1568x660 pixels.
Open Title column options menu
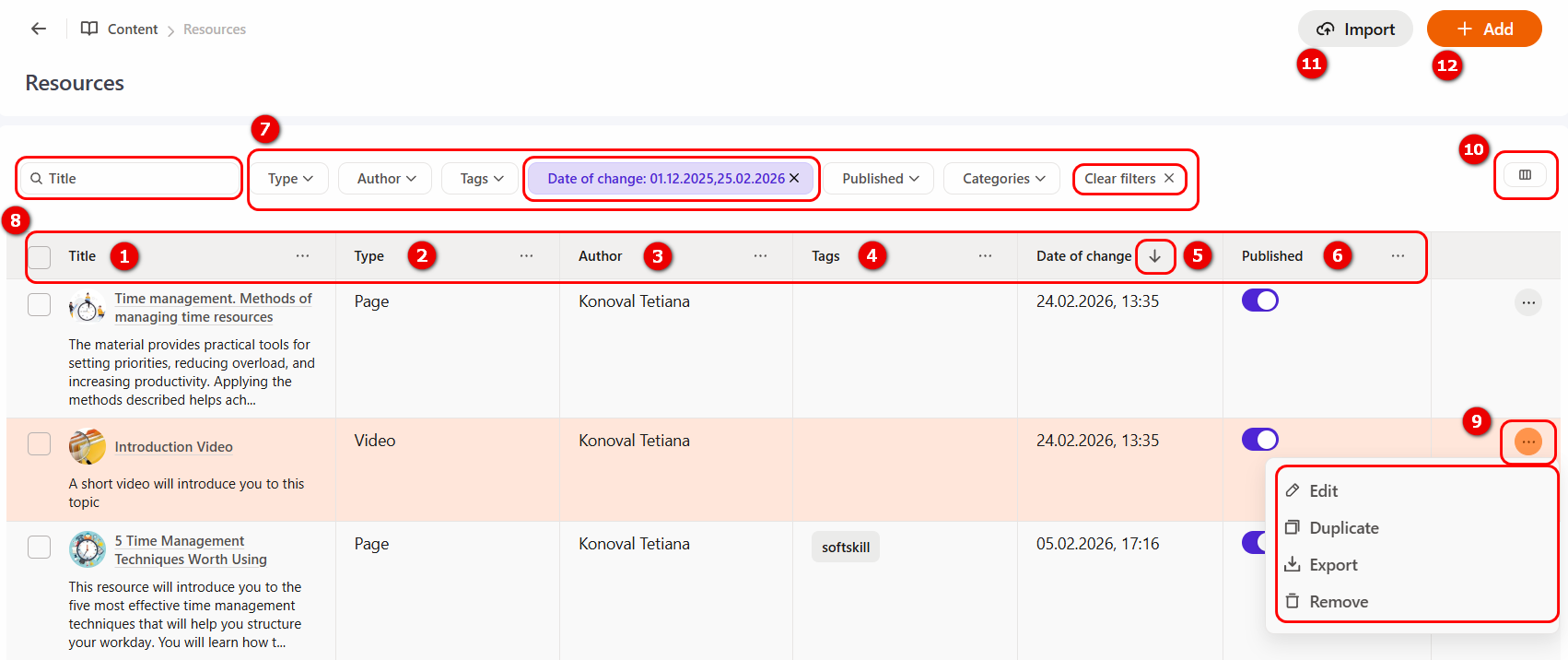pyautogui.click(x=302, y=256)
